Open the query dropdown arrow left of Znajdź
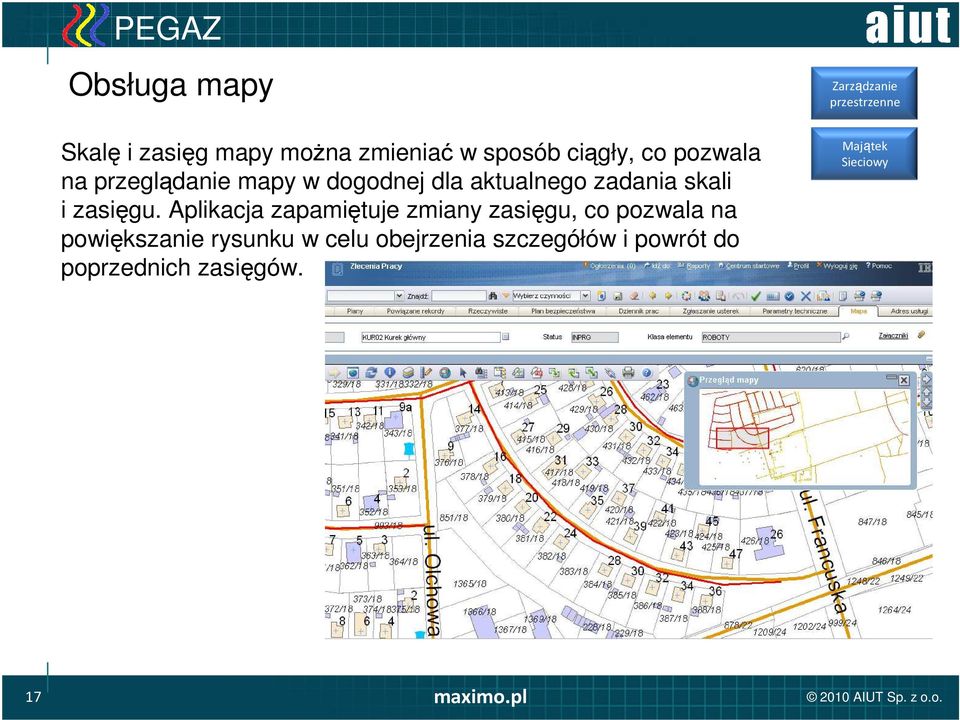The width and height of the screenshot is (960, 720). pyautogui.click(x=400, y=296)
